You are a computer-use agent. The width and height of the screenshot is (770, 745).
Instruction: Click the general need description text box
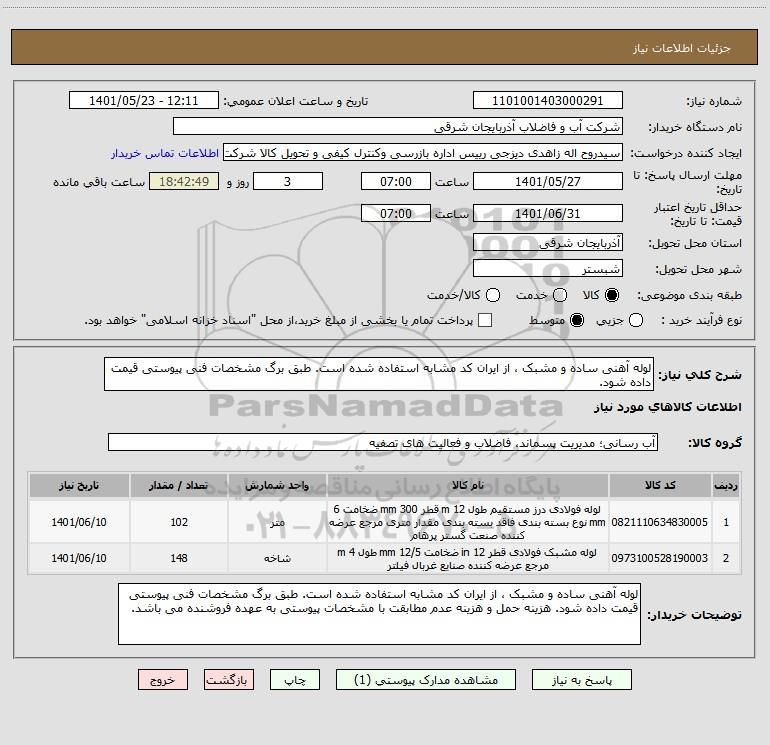coord(379,374)
